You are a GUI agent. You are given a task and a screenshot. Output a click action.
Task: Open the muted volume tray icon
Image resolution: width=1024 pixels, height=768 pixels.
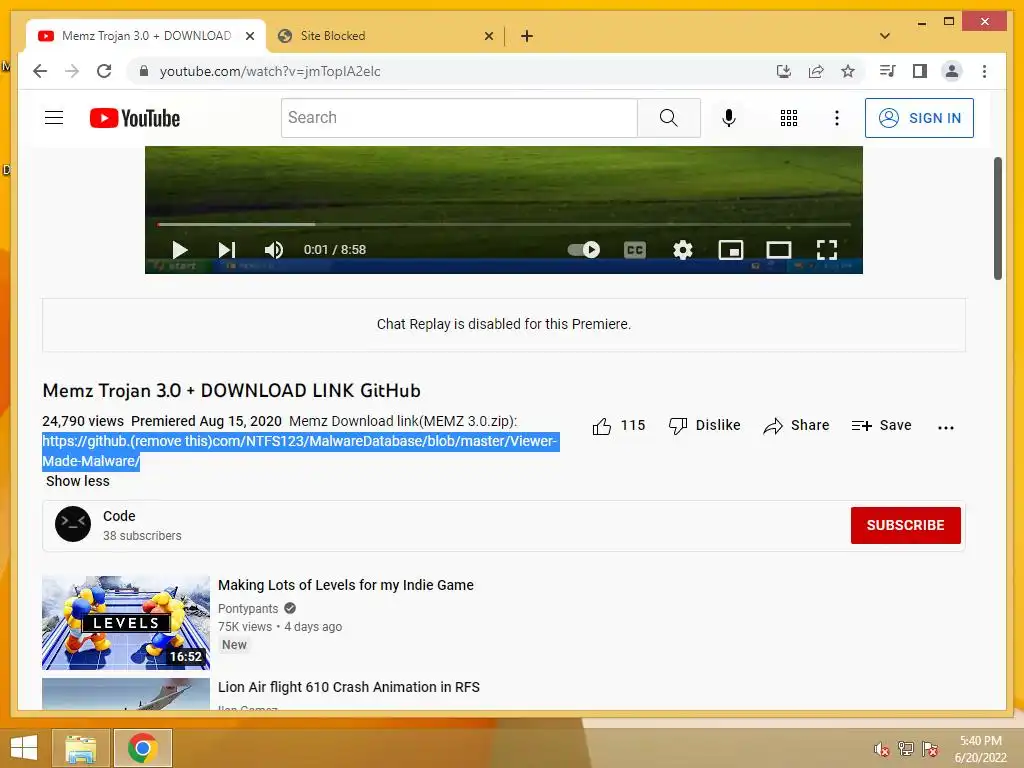[x=882, y=749]
